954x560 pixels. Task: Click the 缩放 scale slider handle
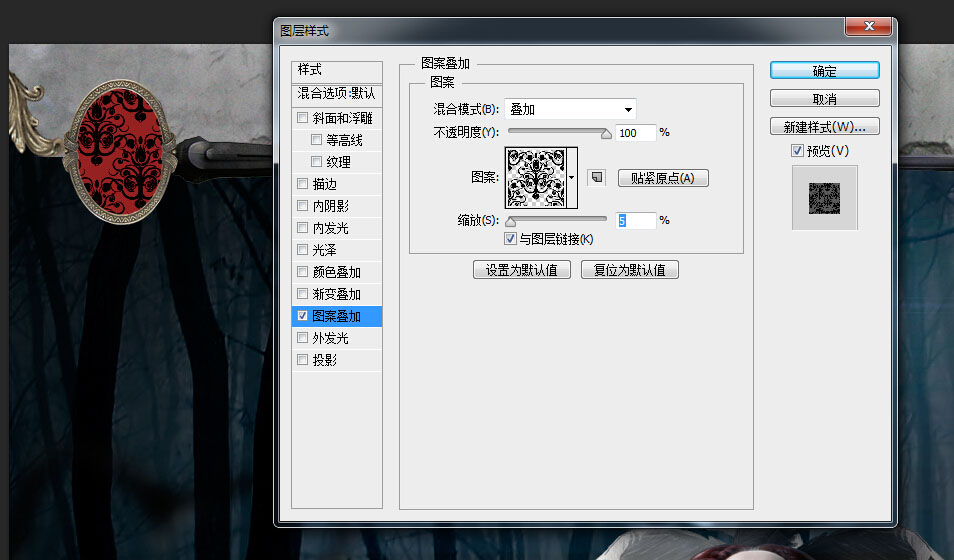(x=510, y=222)
